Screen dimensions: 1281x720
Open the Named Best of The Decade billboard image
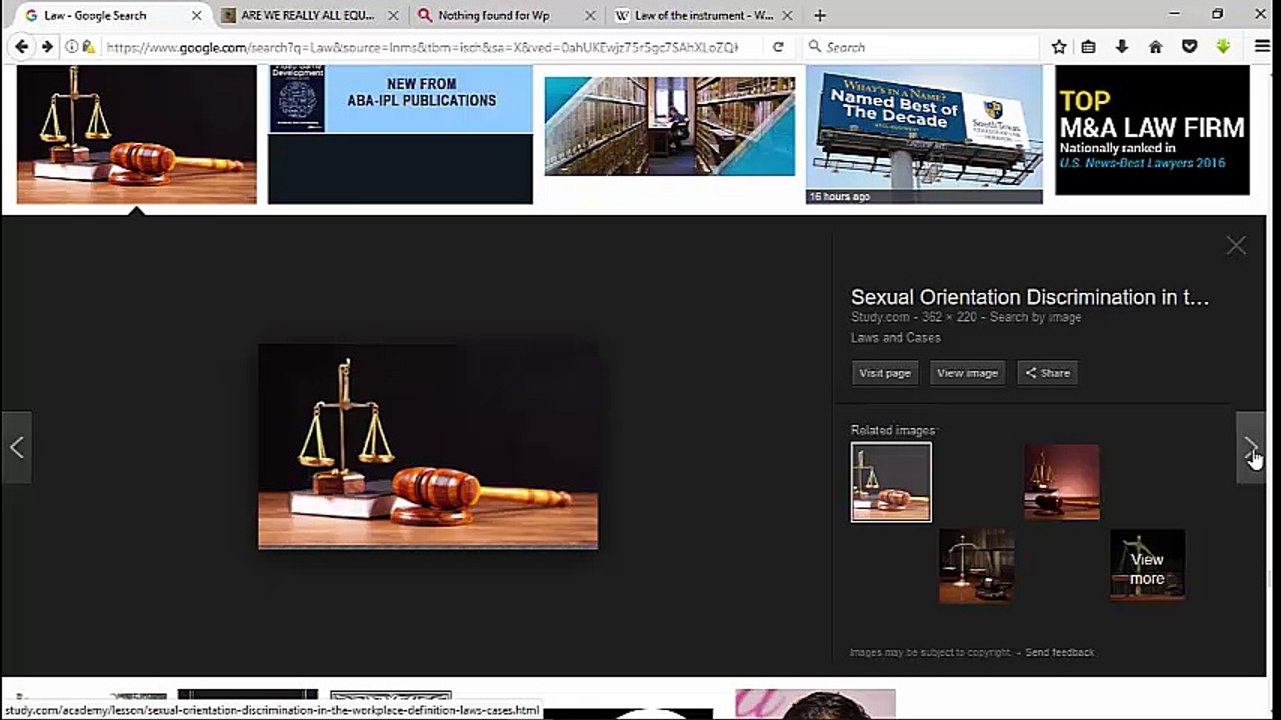click(x=924, y=134)
